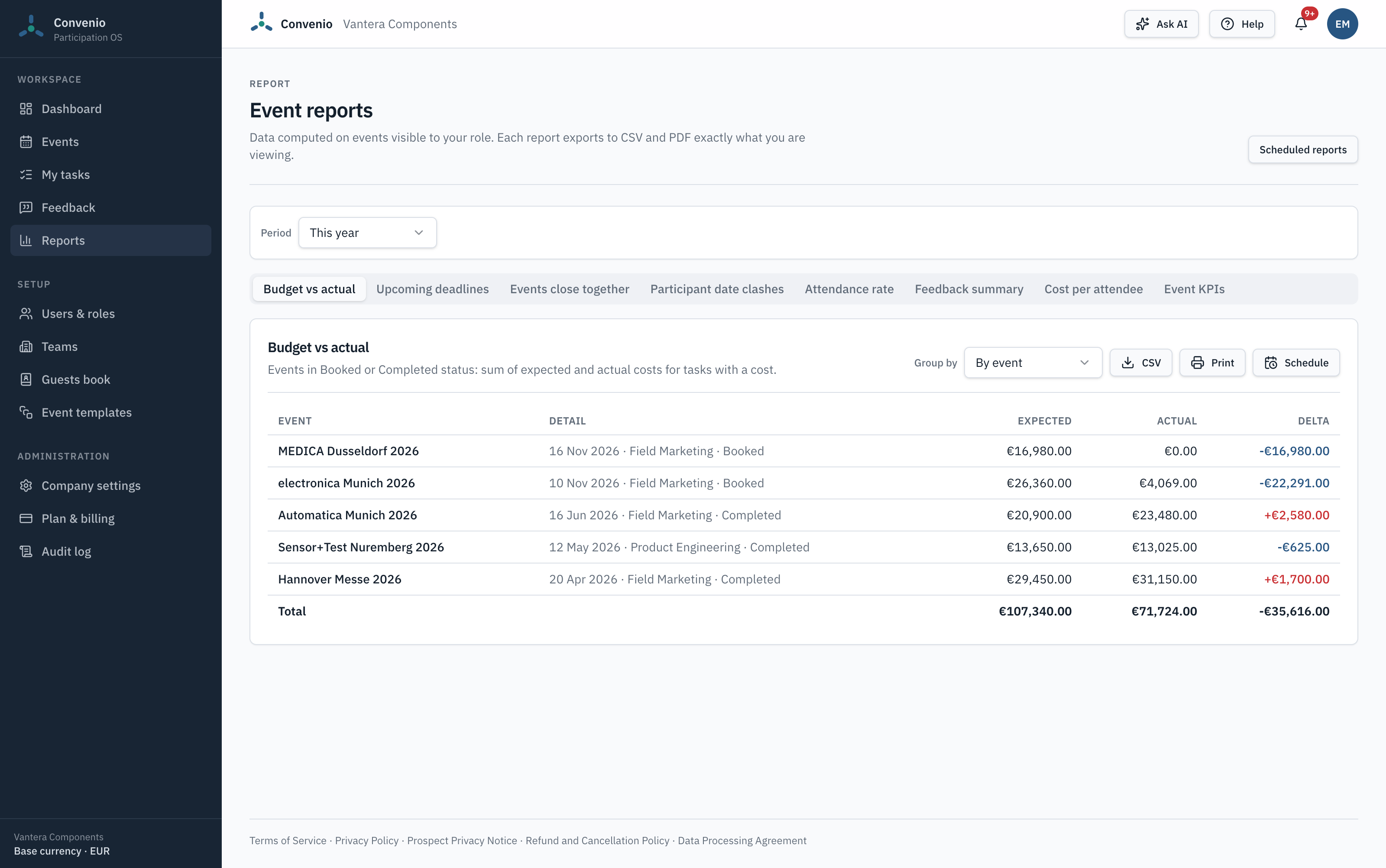Viewport: 1386px width, 868px height.
Task: Click the Ask AI button
Action: 1161,23
